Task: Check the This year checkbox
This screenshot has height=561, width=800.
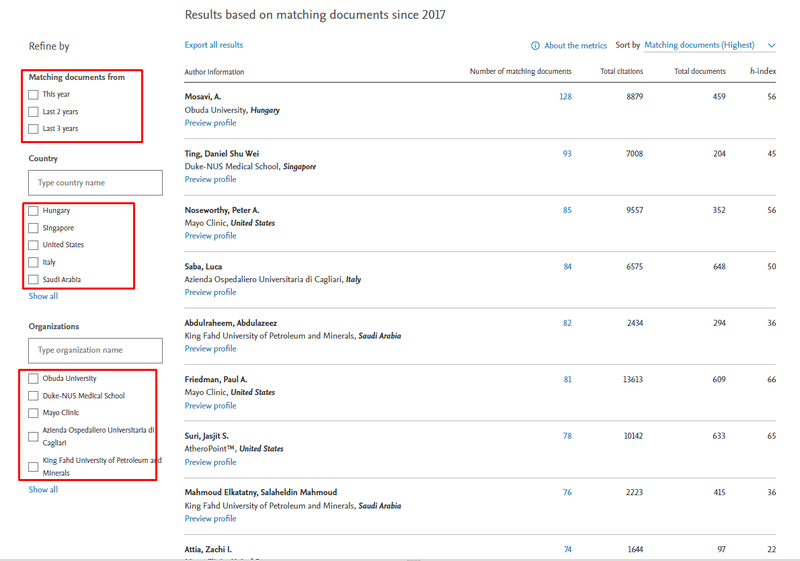Action: (x=34, y=95)
